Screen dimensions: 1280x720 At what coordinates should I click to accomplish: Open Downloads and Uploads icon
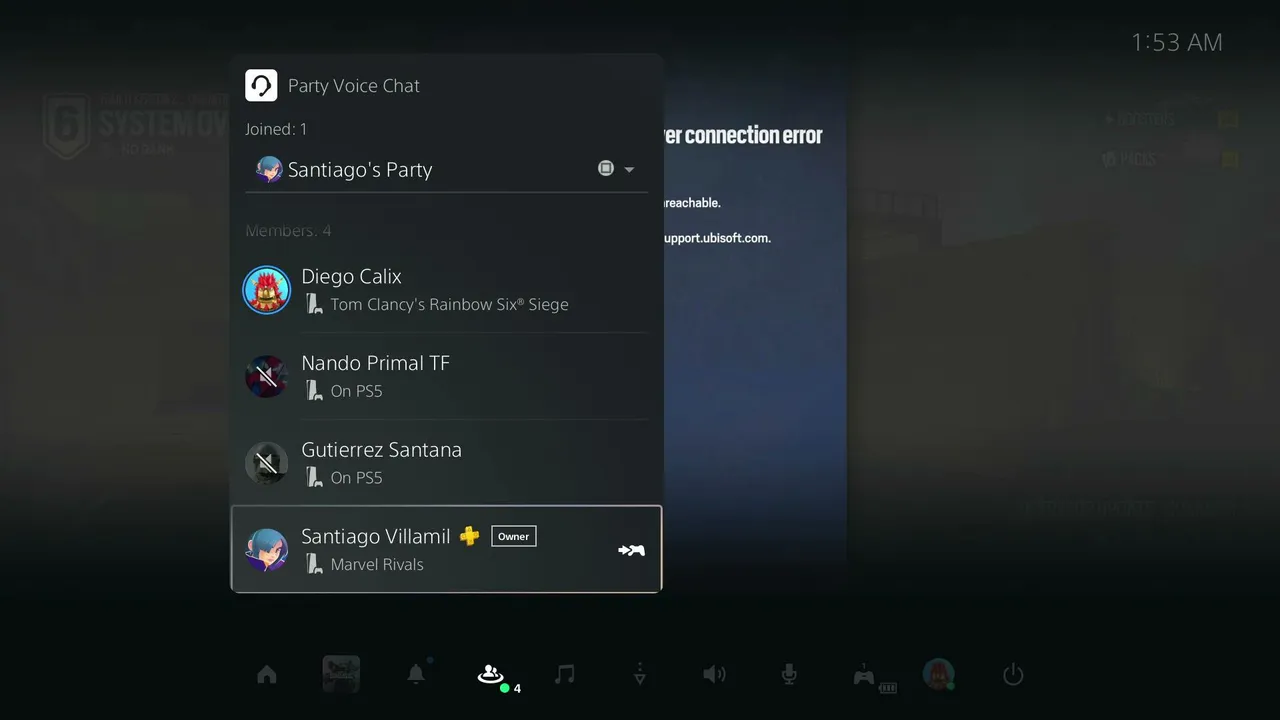pos(640,675)
